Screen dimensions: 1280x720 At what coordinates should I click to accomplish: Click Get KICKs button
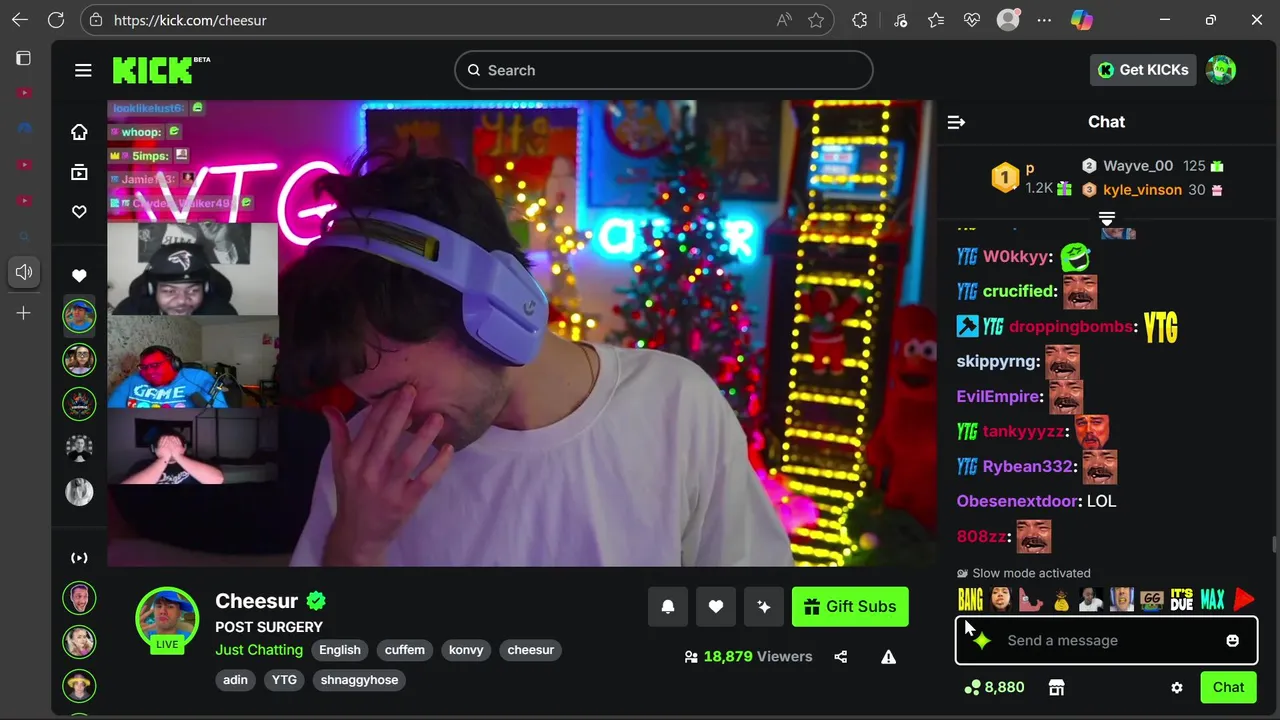point(1143,70)
